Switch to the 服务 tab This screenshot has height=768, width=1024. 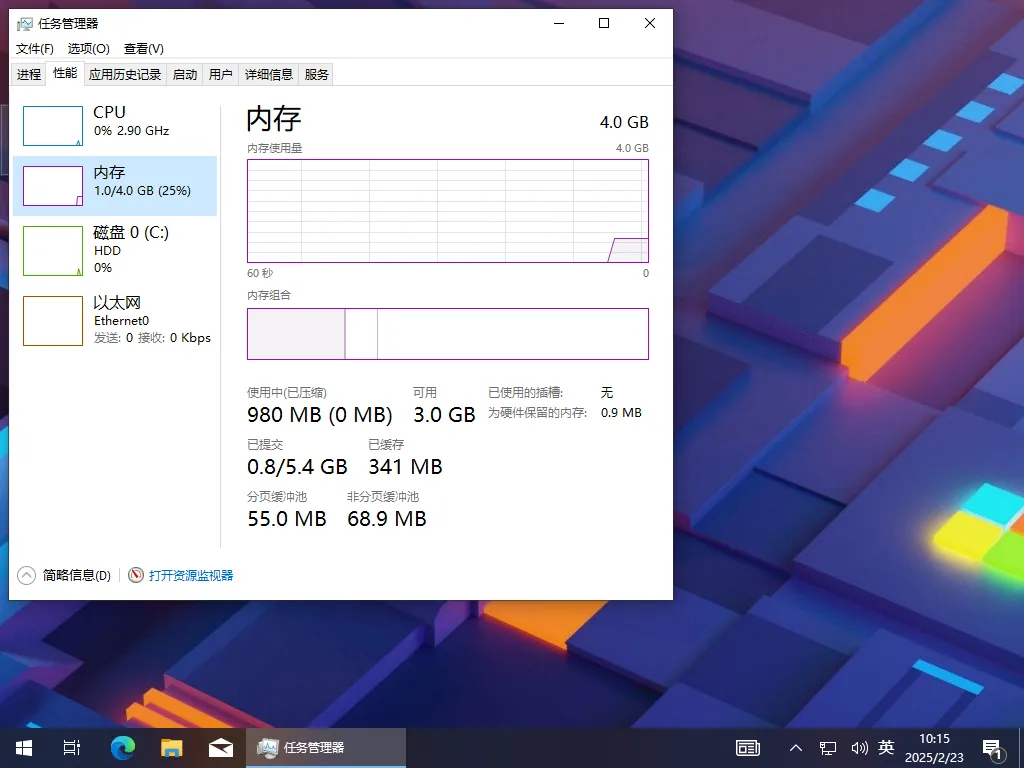click(x=317, y=73)
